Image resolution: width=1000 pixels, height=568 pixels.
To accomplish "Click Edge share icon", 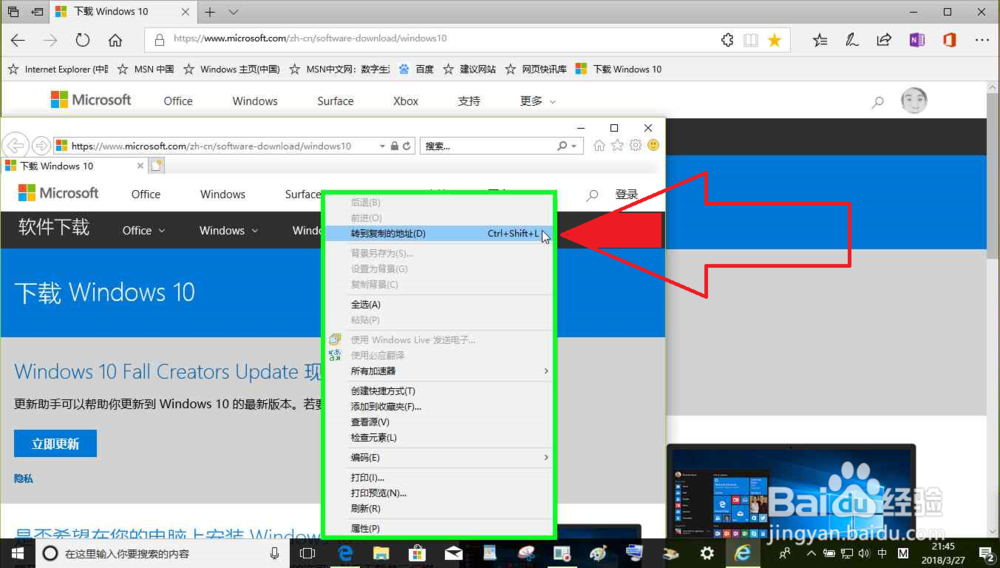I will coord(883,40).
